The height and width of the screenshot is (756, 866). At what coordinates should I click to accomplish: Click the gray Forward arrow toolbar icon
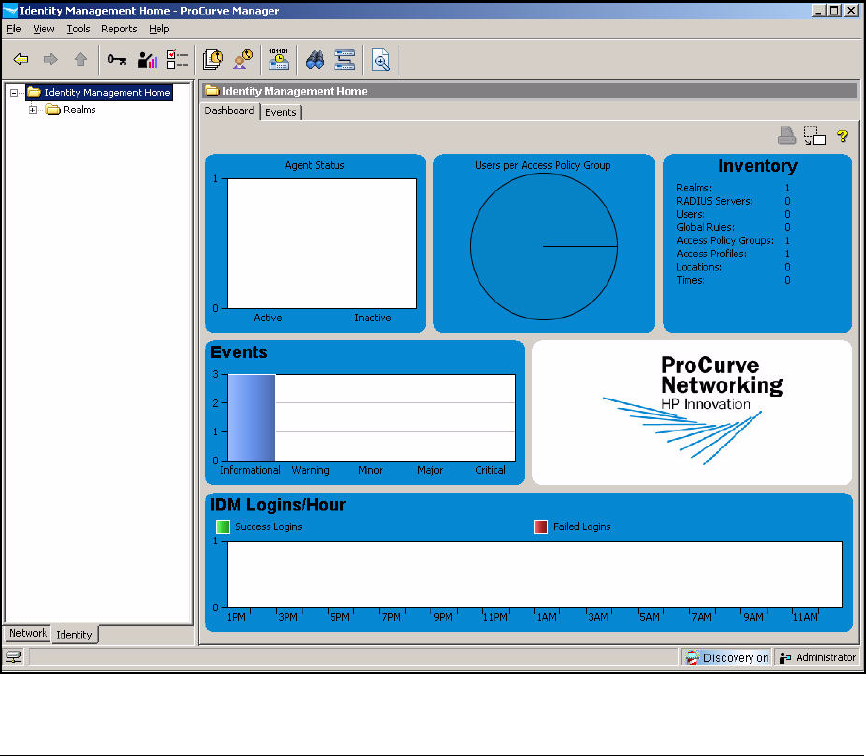pos(51,59)
